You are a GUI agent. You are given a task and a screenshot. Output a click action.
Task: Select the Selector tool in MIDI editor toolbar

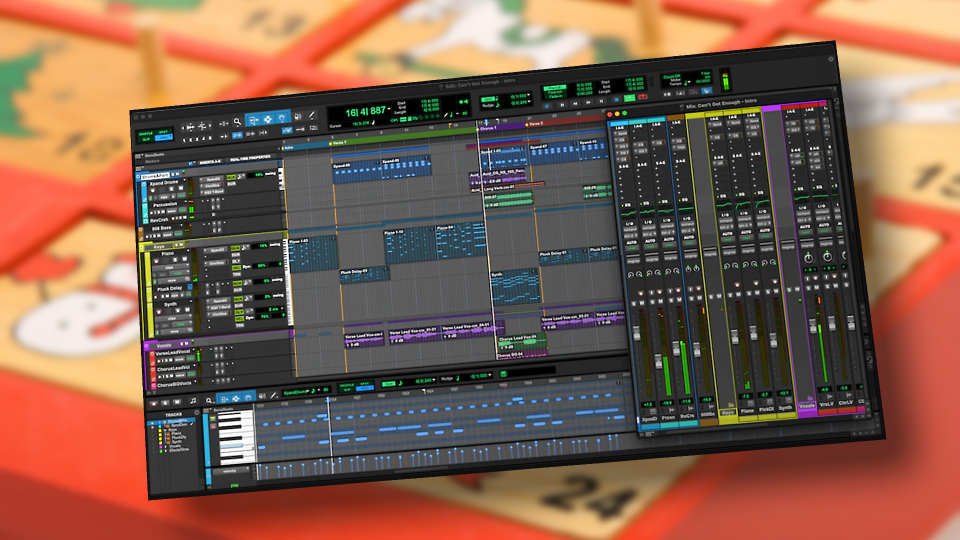pyautogui.click(x=236, y=399)
